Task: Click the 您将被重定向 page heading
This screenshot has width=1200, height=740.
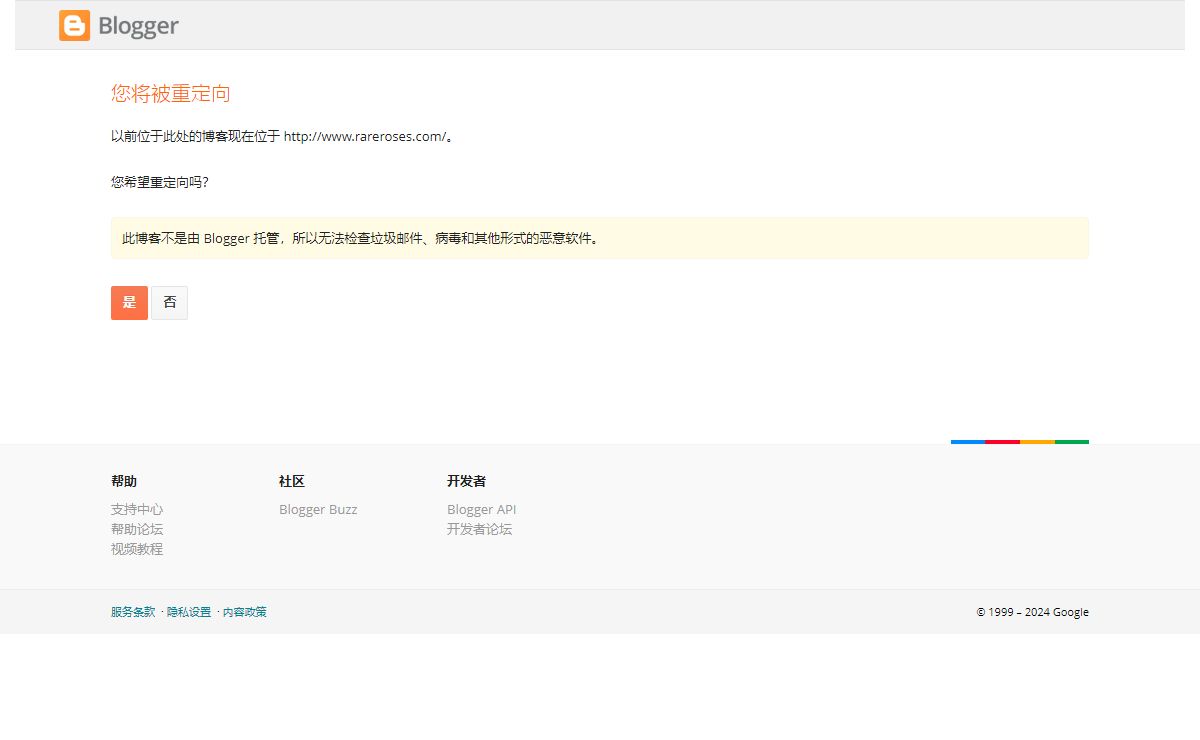Action: click(x=171, y=94)
